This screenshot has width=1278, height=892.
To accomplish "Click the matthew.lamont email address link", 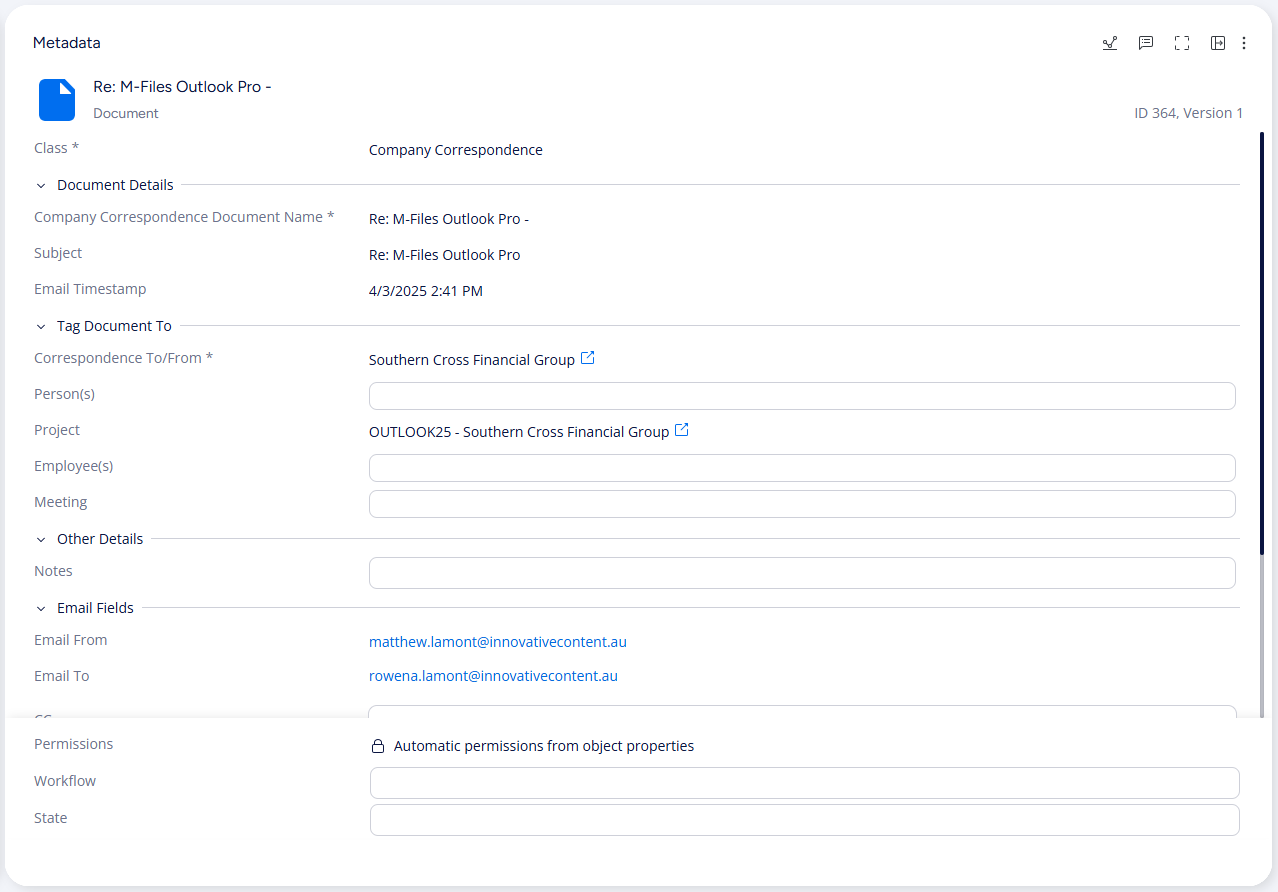I will tap(497, 642).
